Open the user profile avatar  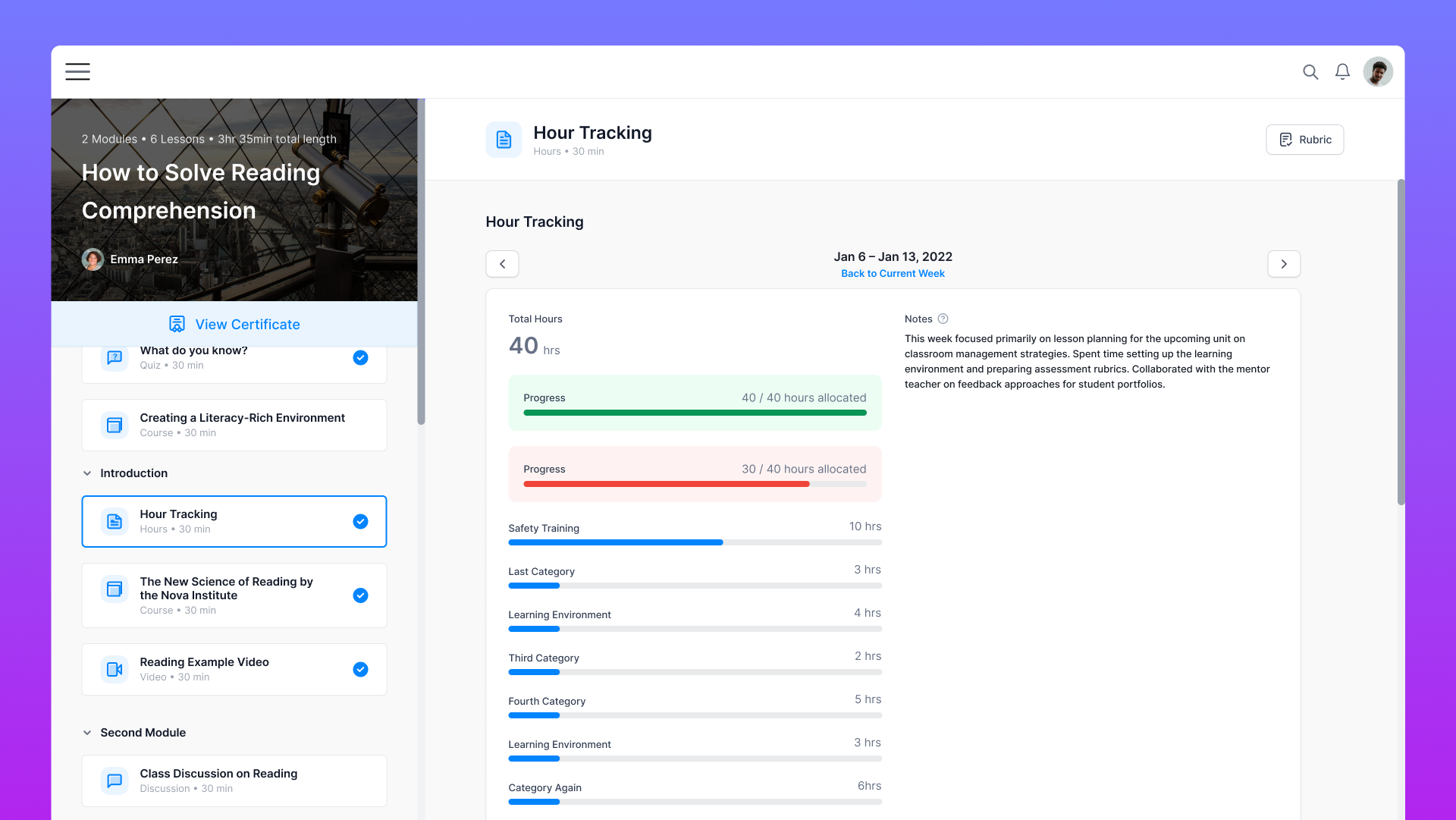(x=1378, y=72)
